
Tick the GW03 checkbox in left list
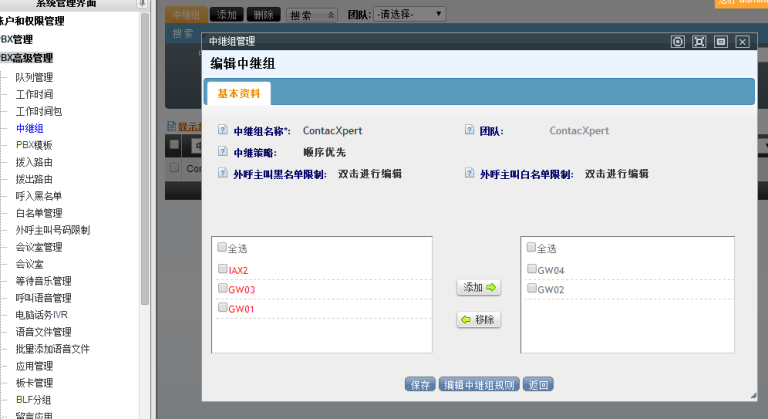tap(222, 289)
